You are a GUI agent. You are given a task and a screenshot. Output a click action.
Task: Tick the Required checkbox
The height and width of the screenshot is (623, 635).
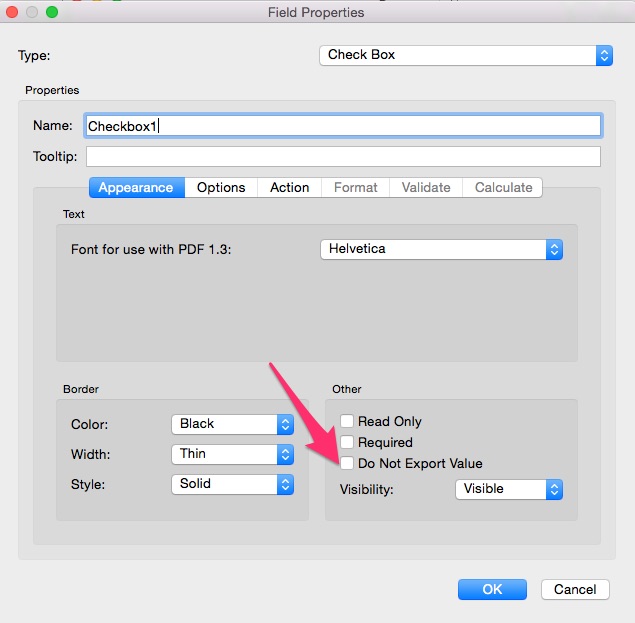(x=347, y=443)
